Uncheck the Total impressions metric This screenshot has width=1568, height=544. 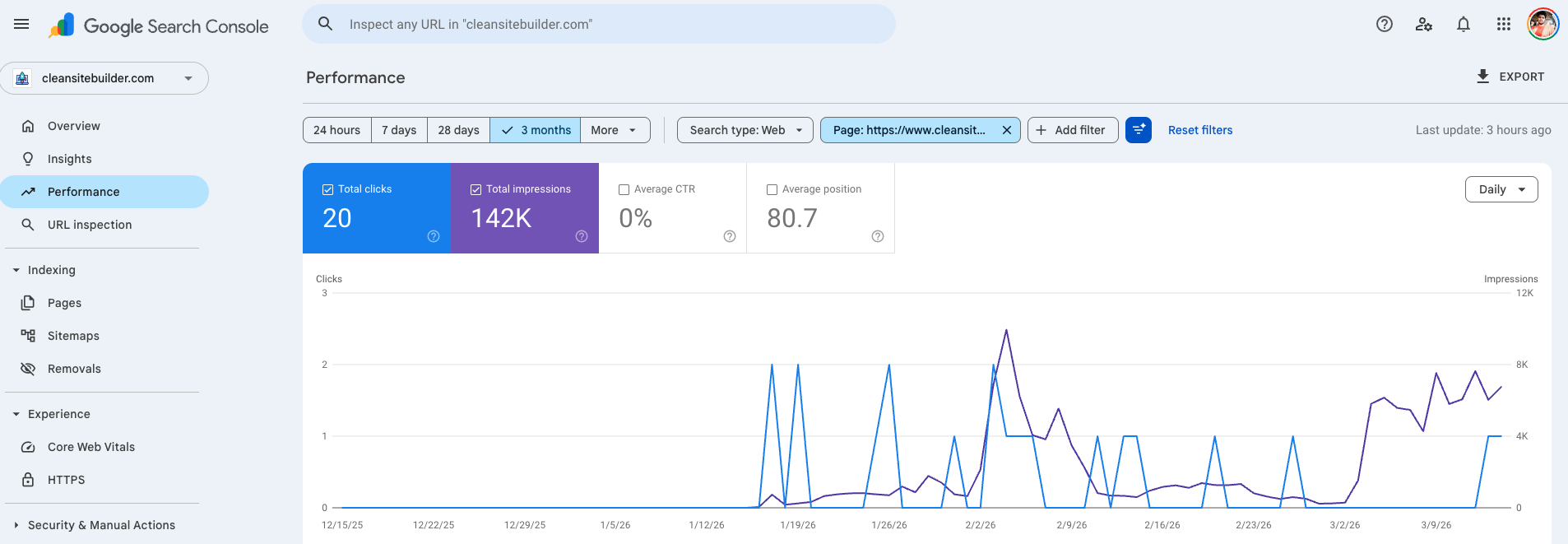point(476,189)
